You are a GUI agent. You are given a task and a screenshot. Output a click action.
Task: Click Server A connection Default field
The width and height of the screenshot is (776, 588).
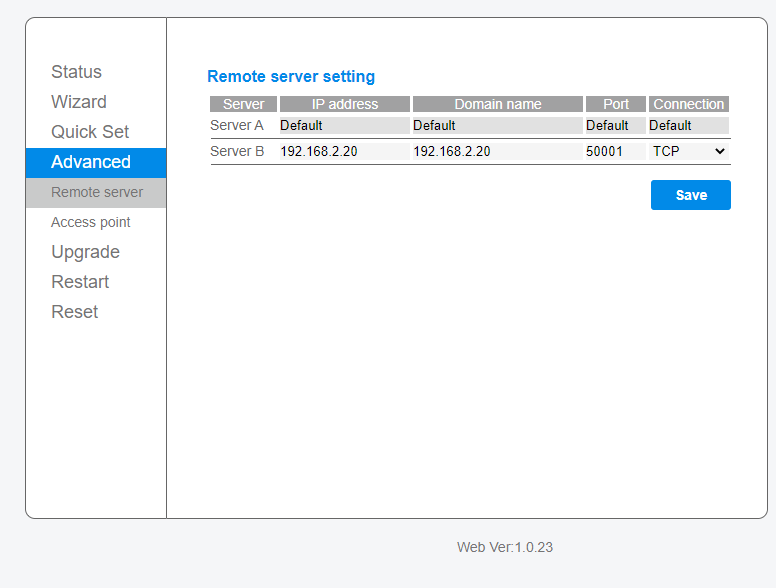point(688,126)
